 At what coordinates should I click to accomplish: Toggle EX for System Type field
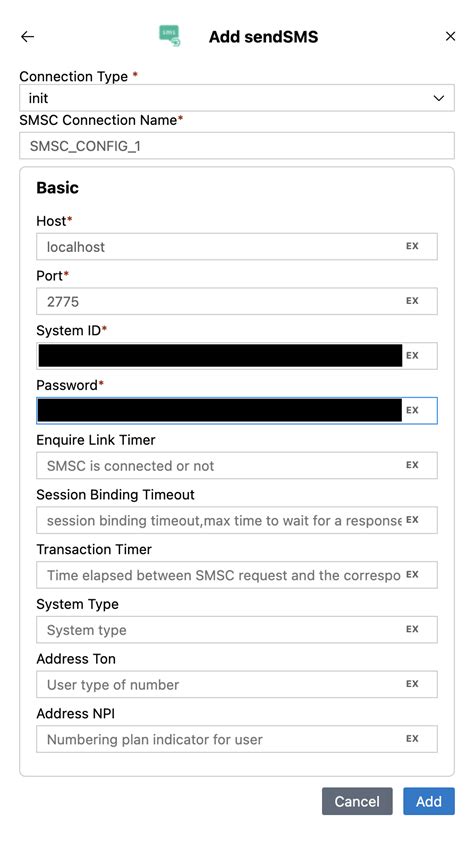[x=412, y=629]
